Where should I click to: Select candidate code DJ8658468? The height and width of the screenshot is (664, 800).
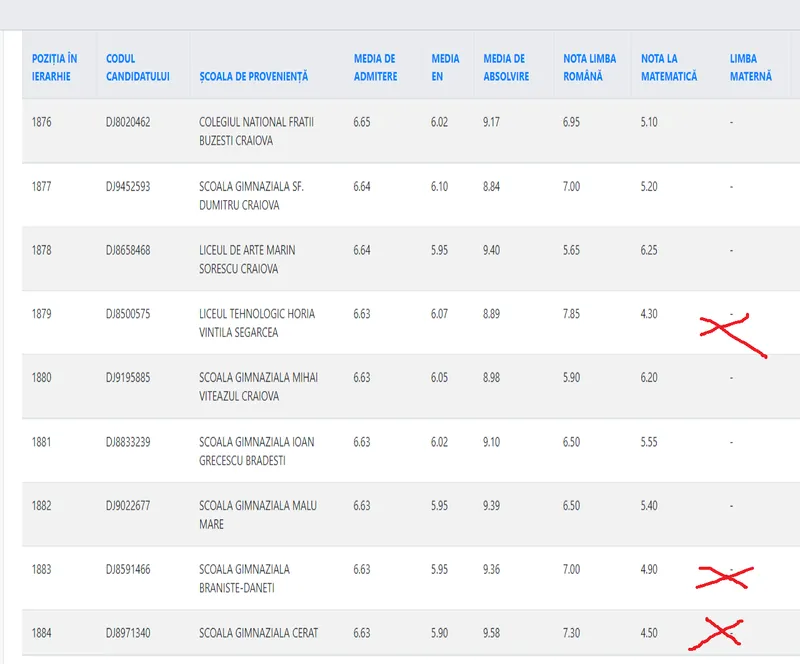(x=128, y=250)
